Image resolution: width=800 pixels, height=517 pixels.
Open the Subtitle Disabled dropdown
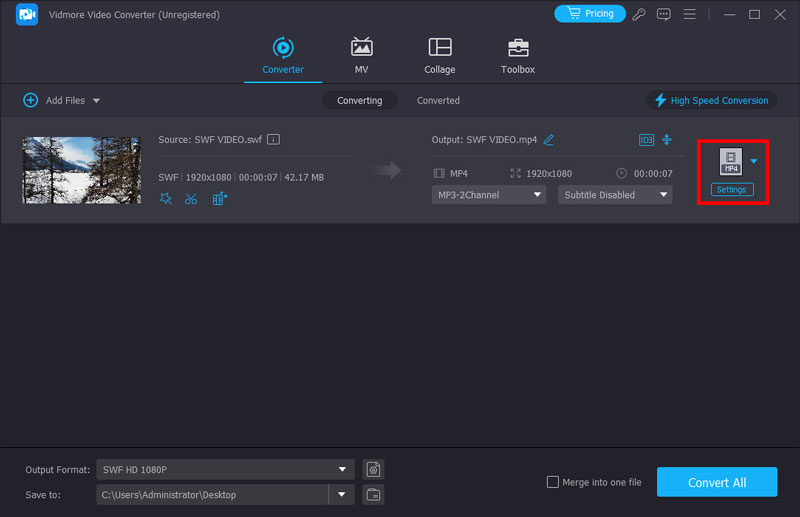(615, 195)
